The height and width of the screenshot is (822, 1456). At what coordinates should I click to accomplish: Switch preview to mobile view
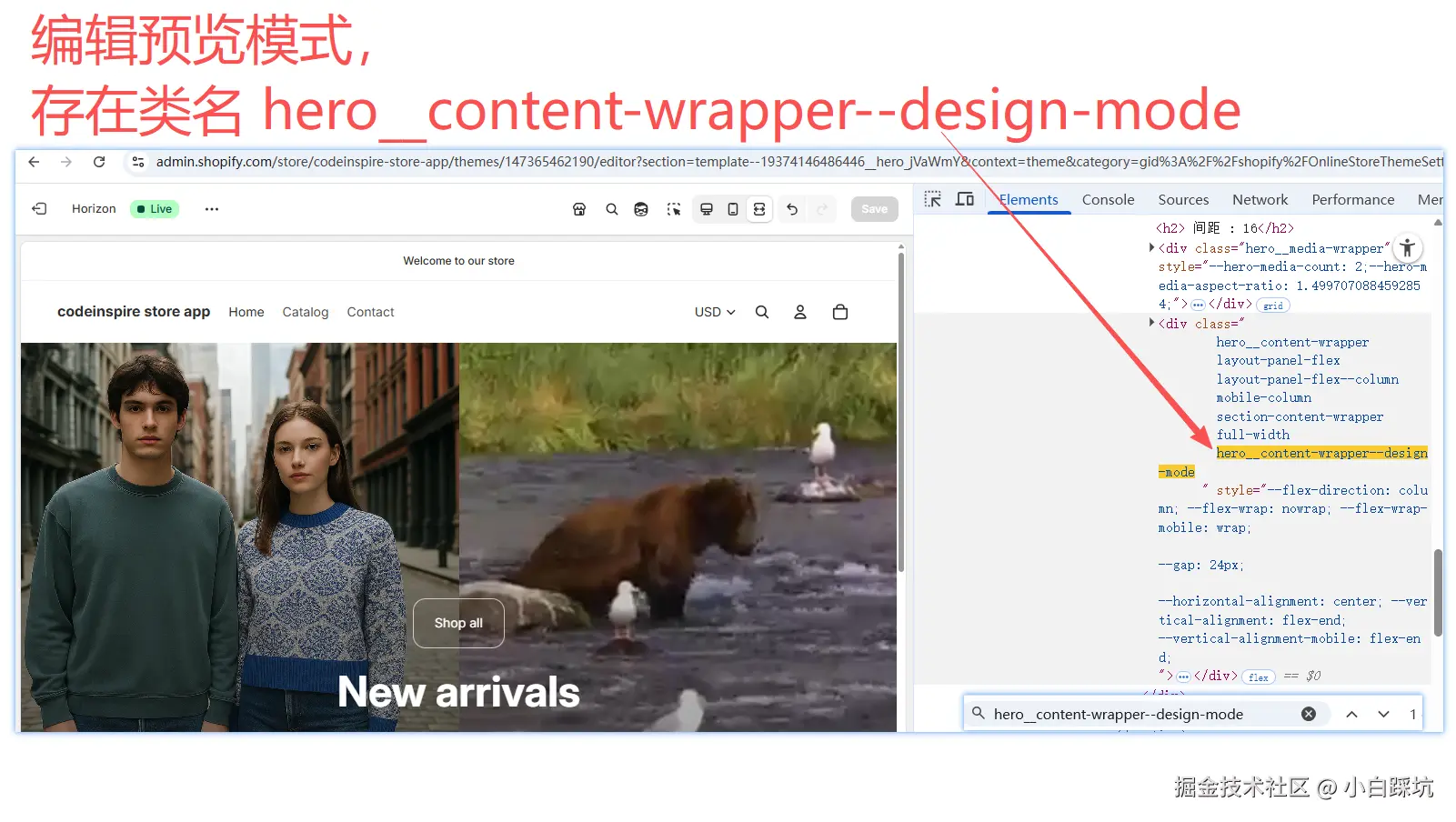pos(733,209)
